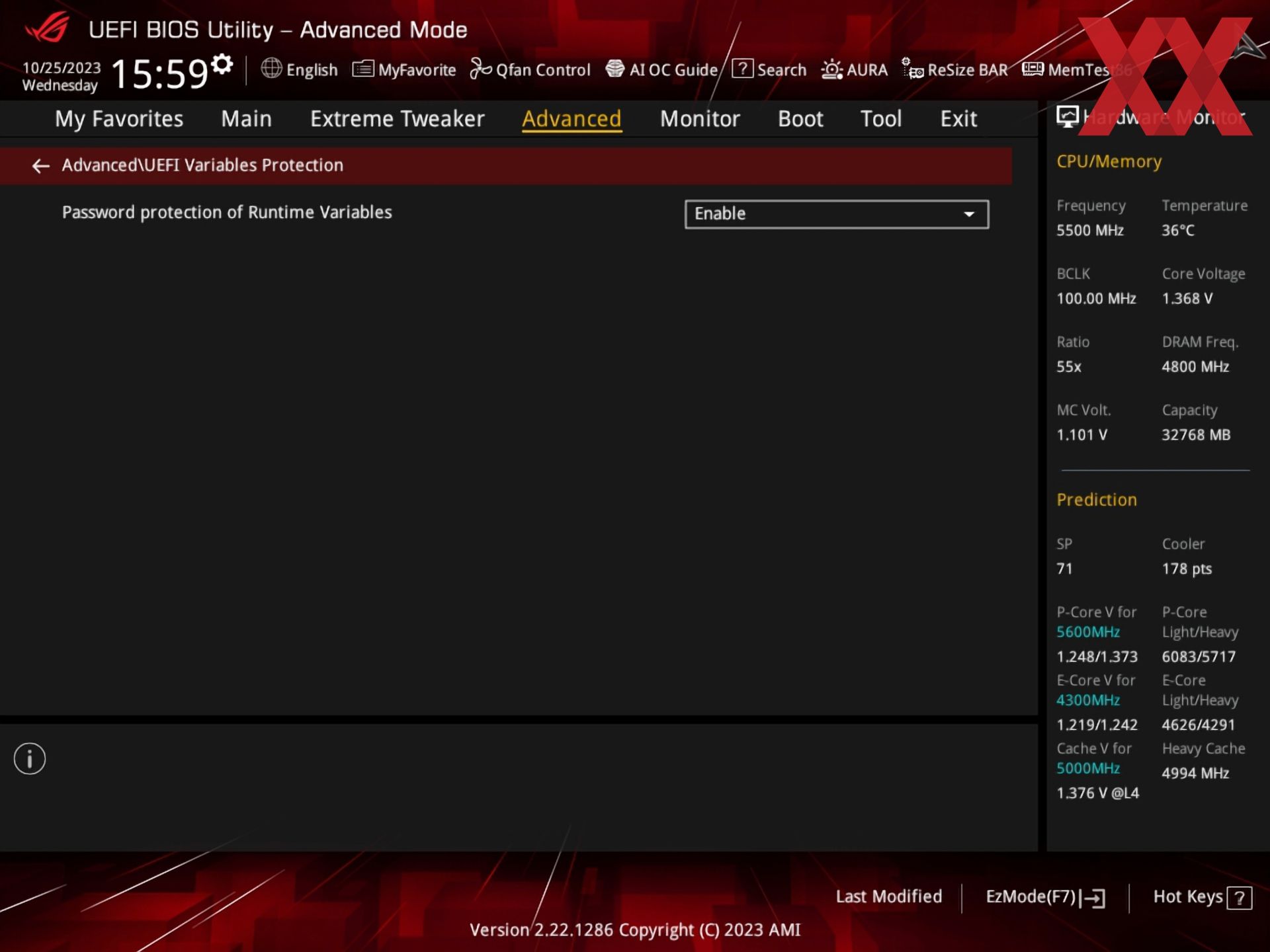1270x952 pixels.
Task: Click the 6083/5717 P-Core value
Action: point(1199,656)
